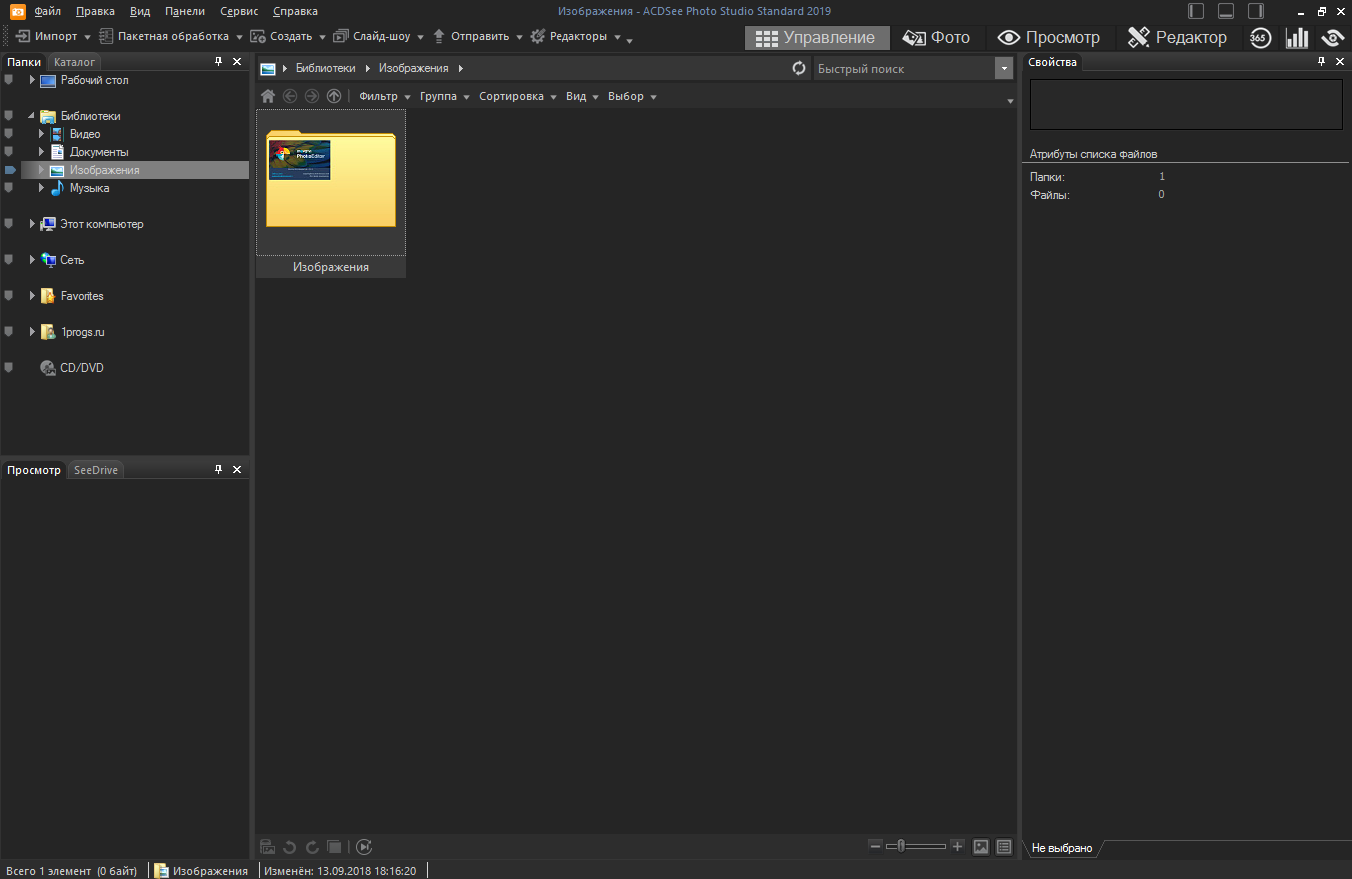Expand the Документы library node
Viewport: 1352px width, 879px height.
(x=42, y=152)
